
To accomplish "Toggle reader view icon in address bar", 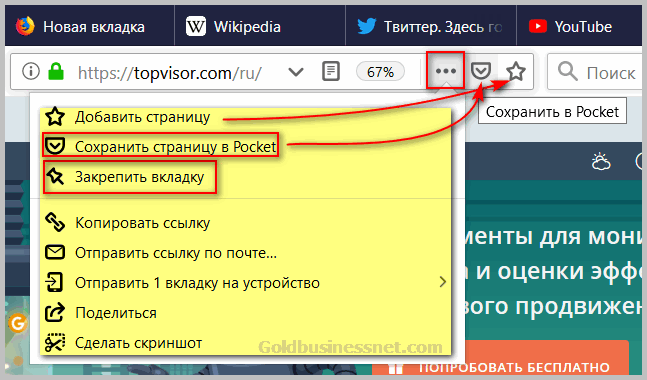I will point(331,71).
